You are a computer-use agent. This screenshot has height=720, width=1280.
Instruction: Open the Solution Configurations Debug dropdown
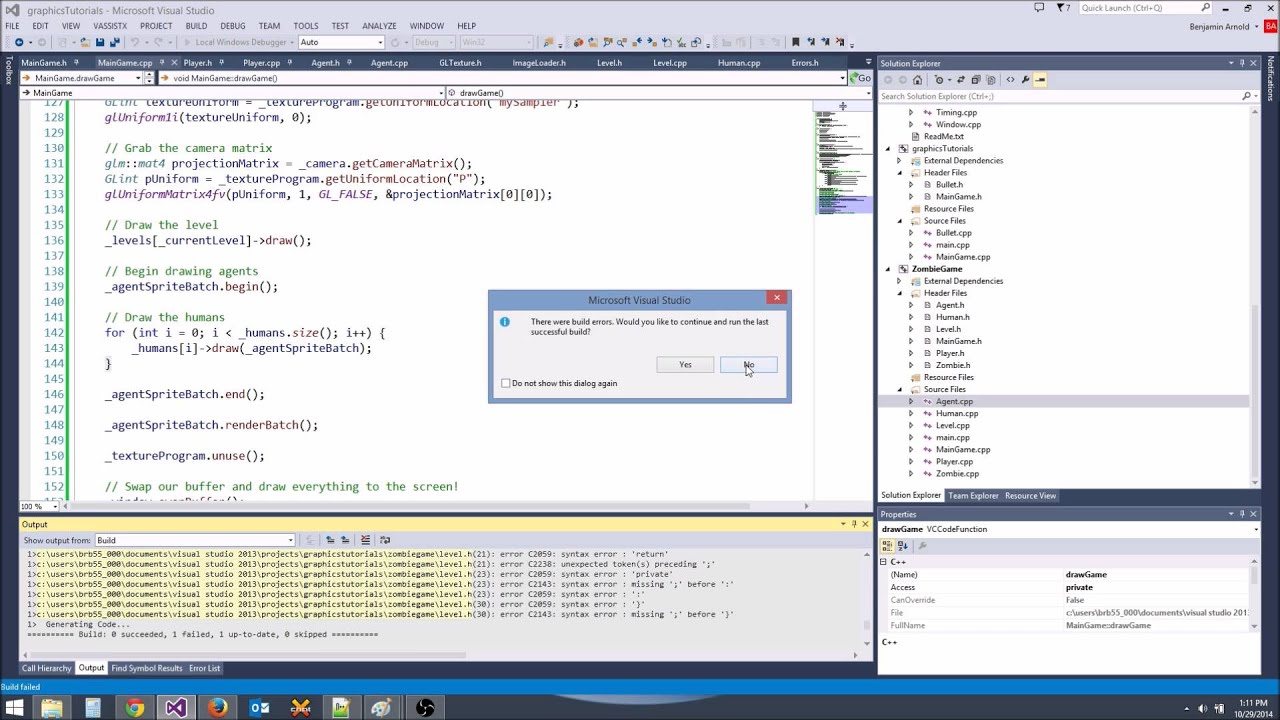432,42
